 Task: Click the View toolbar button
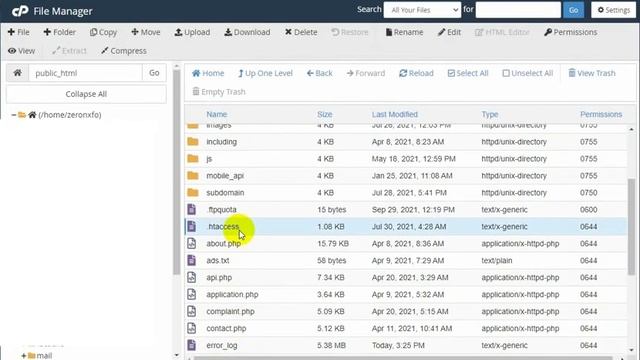(22, 51)
